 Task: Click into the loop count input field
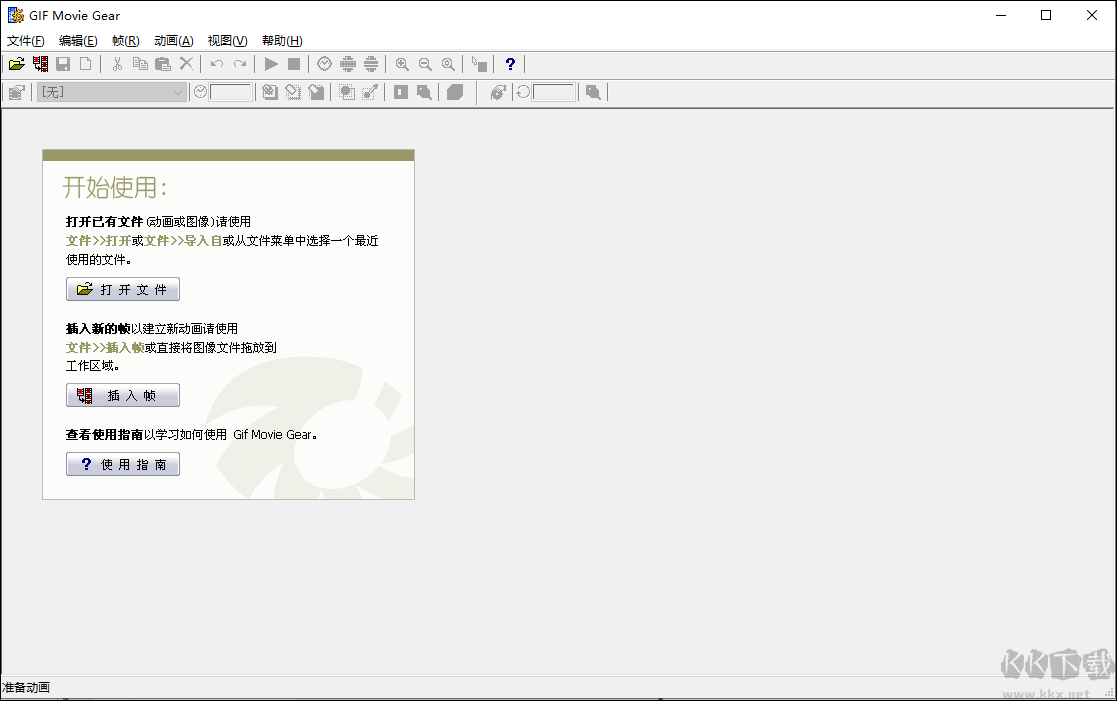click(x=554, y=92)
